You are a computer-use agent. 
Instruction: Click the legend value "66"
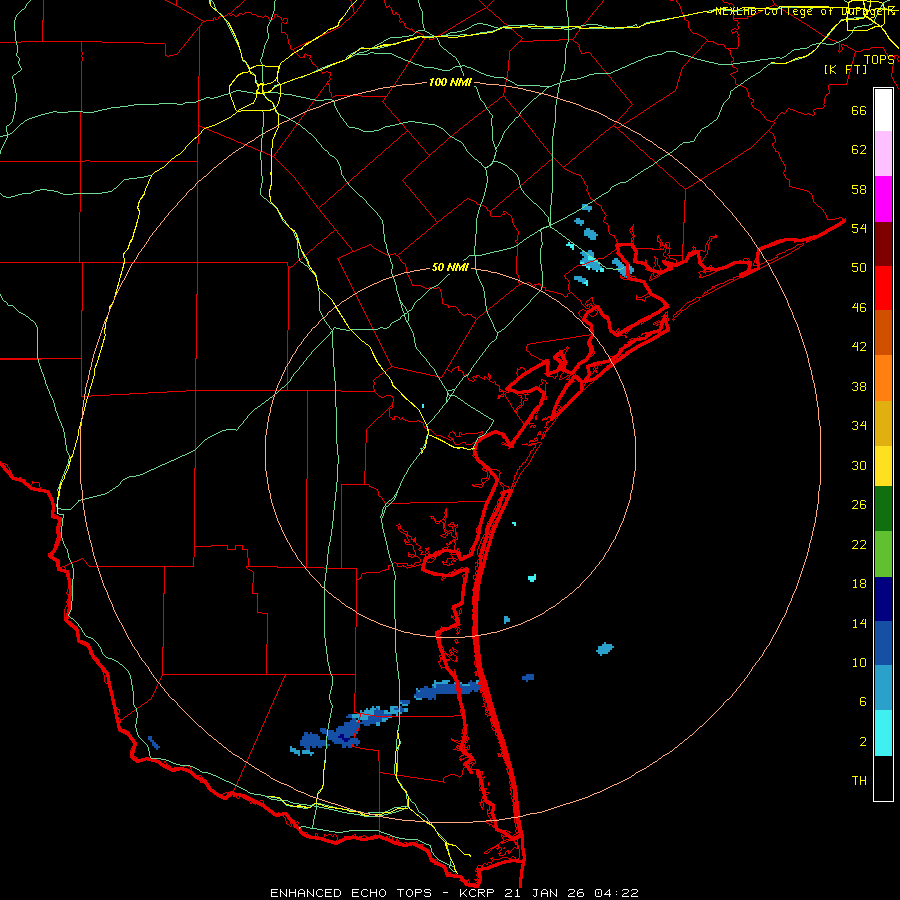pos(859,110)
